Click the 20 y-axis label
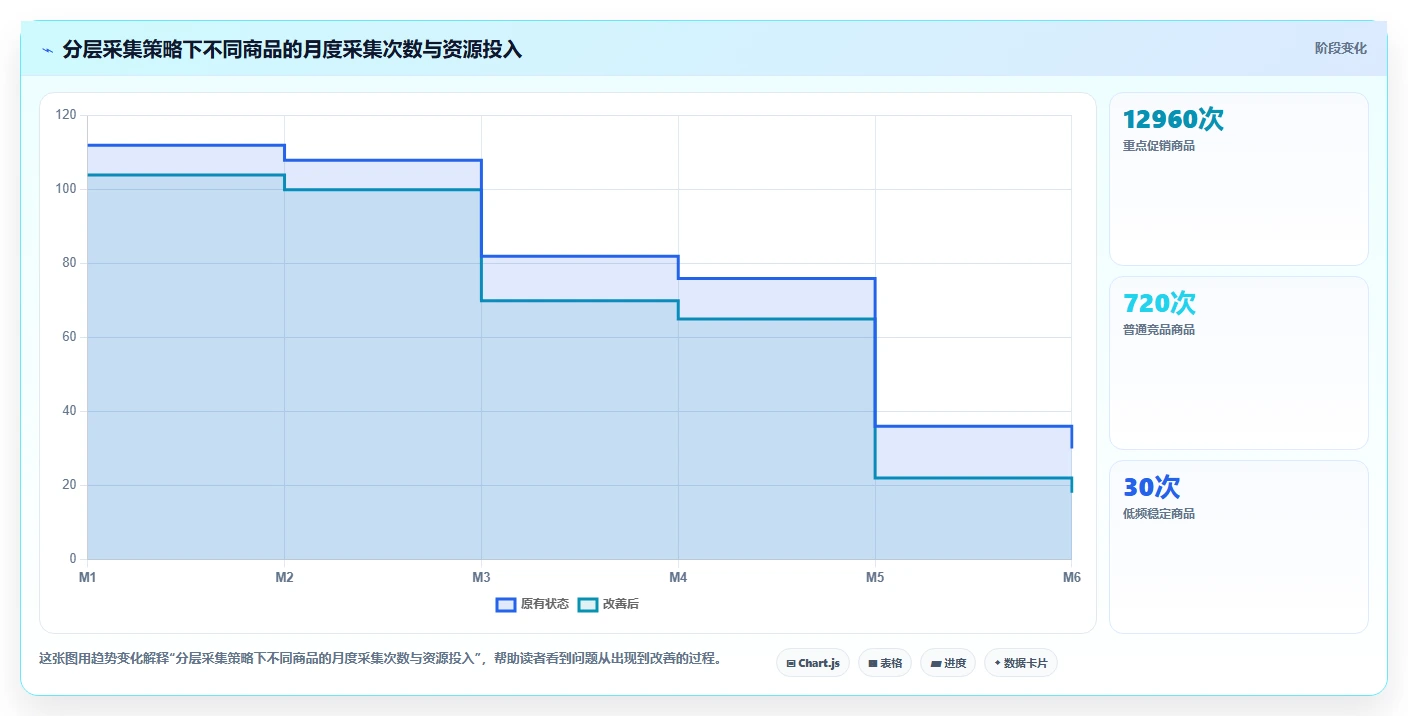 (69, 485)
